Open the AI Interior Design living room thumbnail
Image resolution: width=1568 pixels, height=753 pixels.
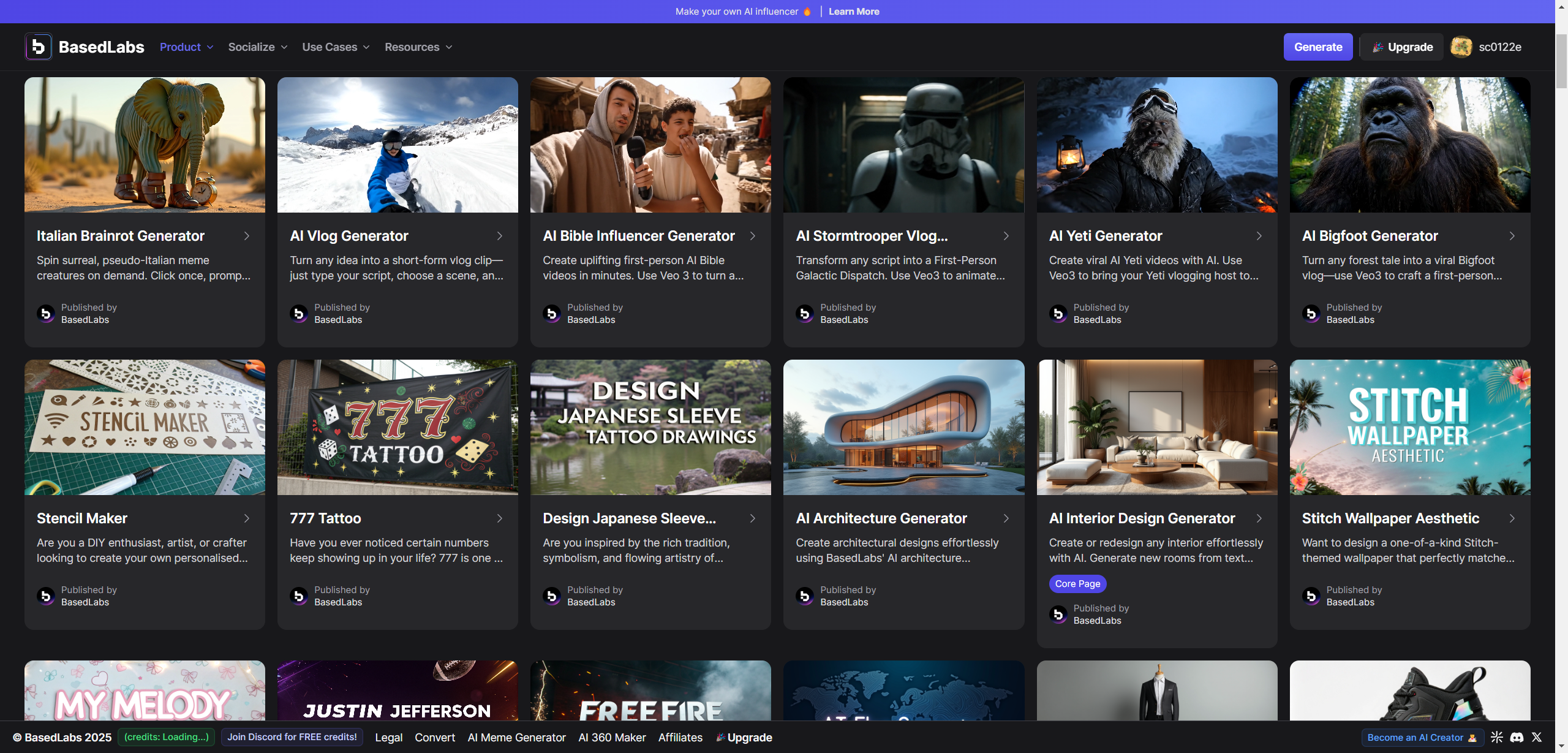1157,428
